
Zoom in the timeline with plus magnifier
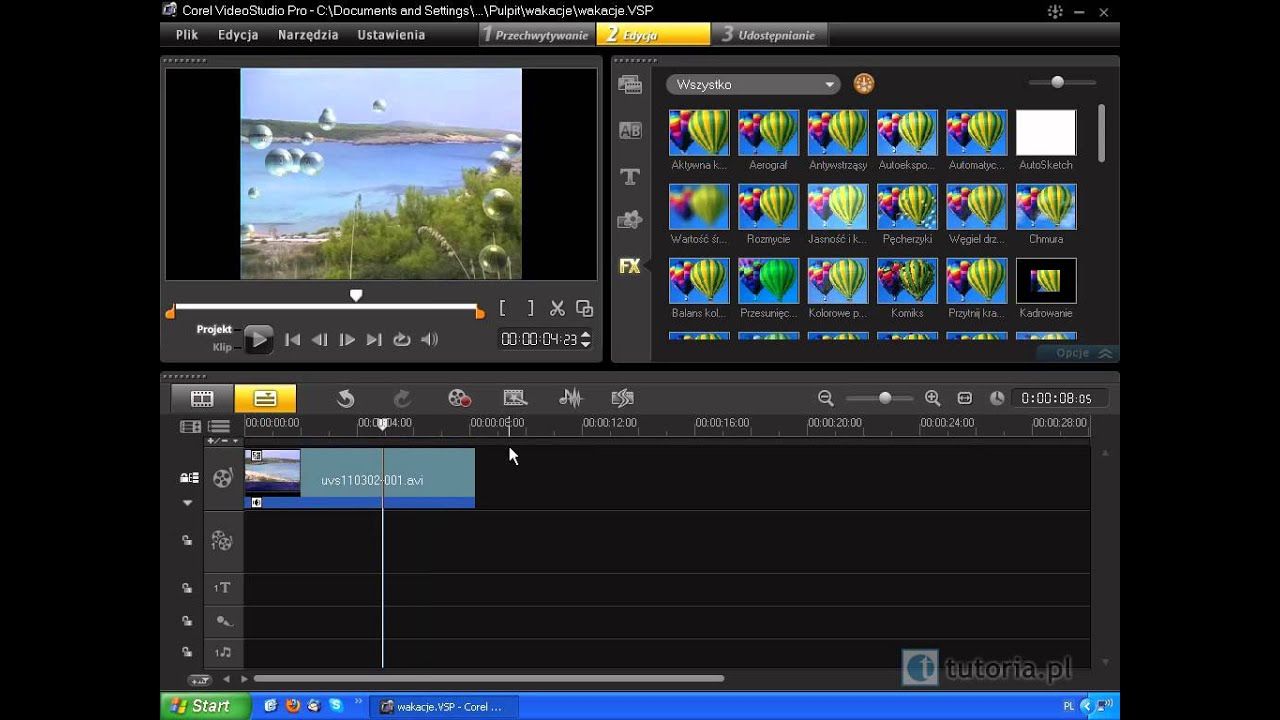(x=933, y=398)
